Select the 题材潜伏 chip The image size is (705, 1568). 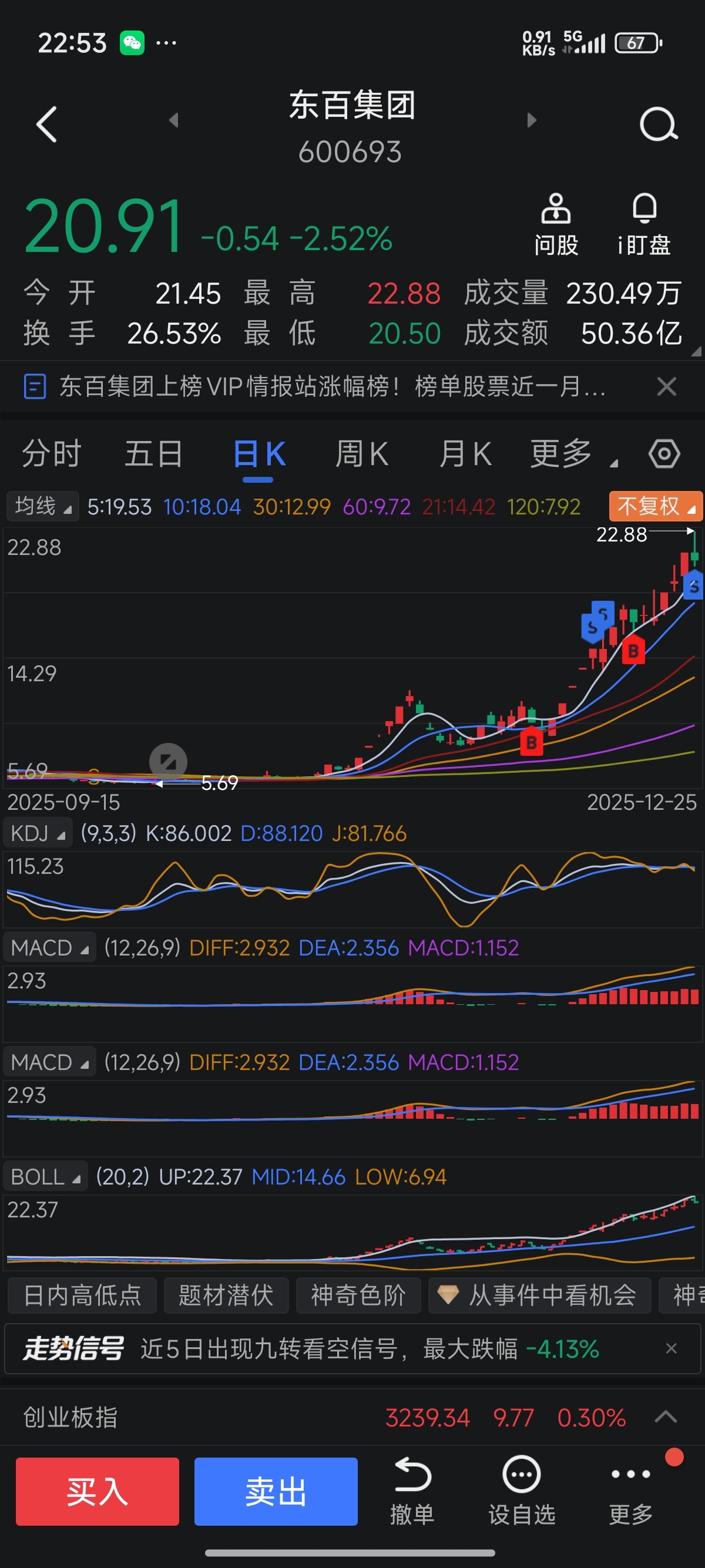[x=226, y=1296]
